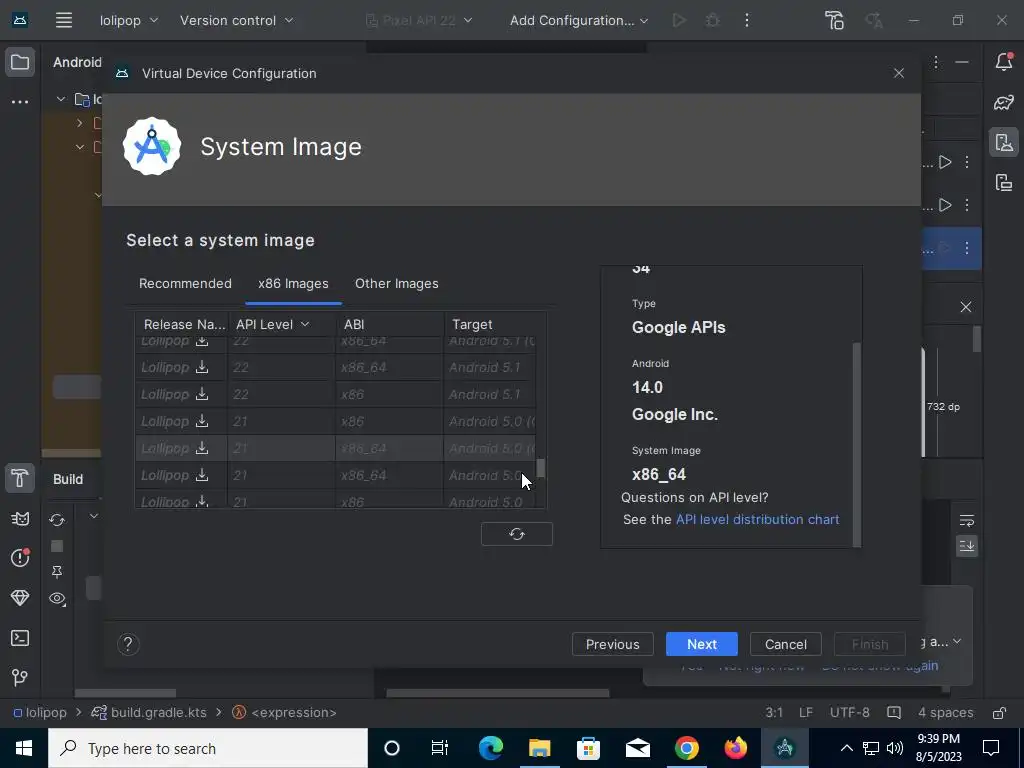Download the highlighted Lollipop 21 x86_64 image
This screenshot has height=768, width=1024.
[202, 448]
